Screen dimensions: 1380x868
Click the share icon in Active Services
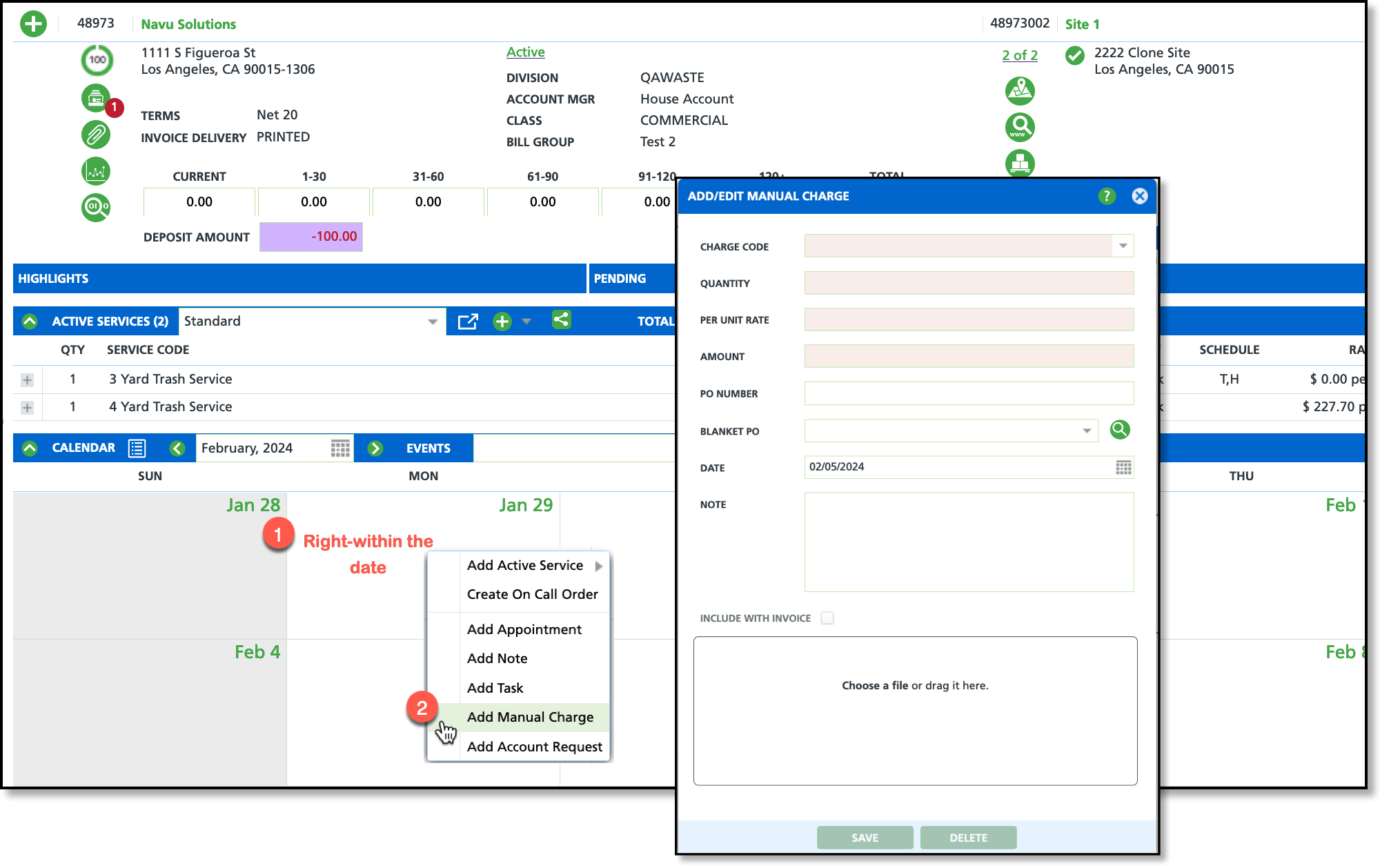click(561, 320)
